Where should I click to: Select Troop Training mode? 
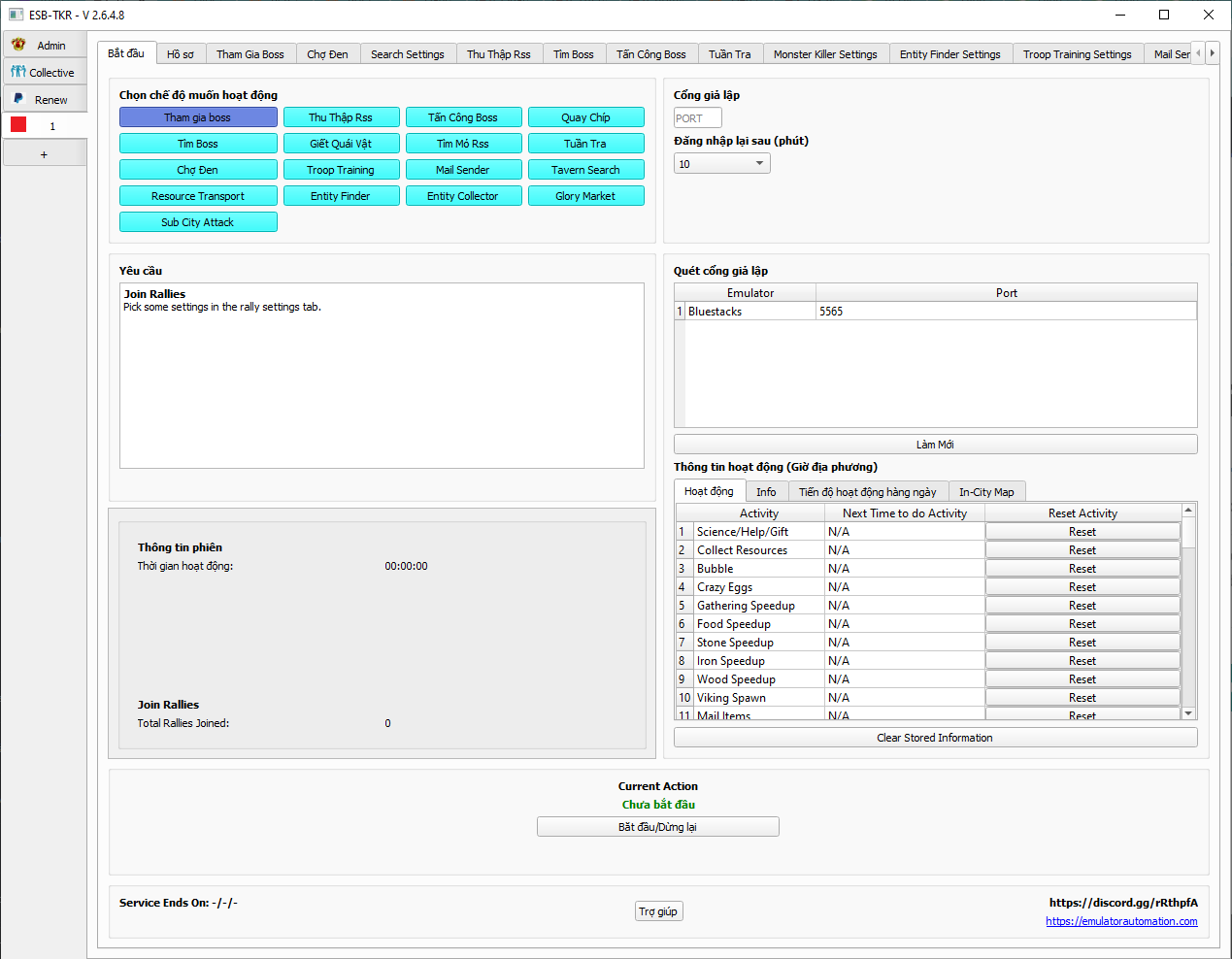pos(341,170)
